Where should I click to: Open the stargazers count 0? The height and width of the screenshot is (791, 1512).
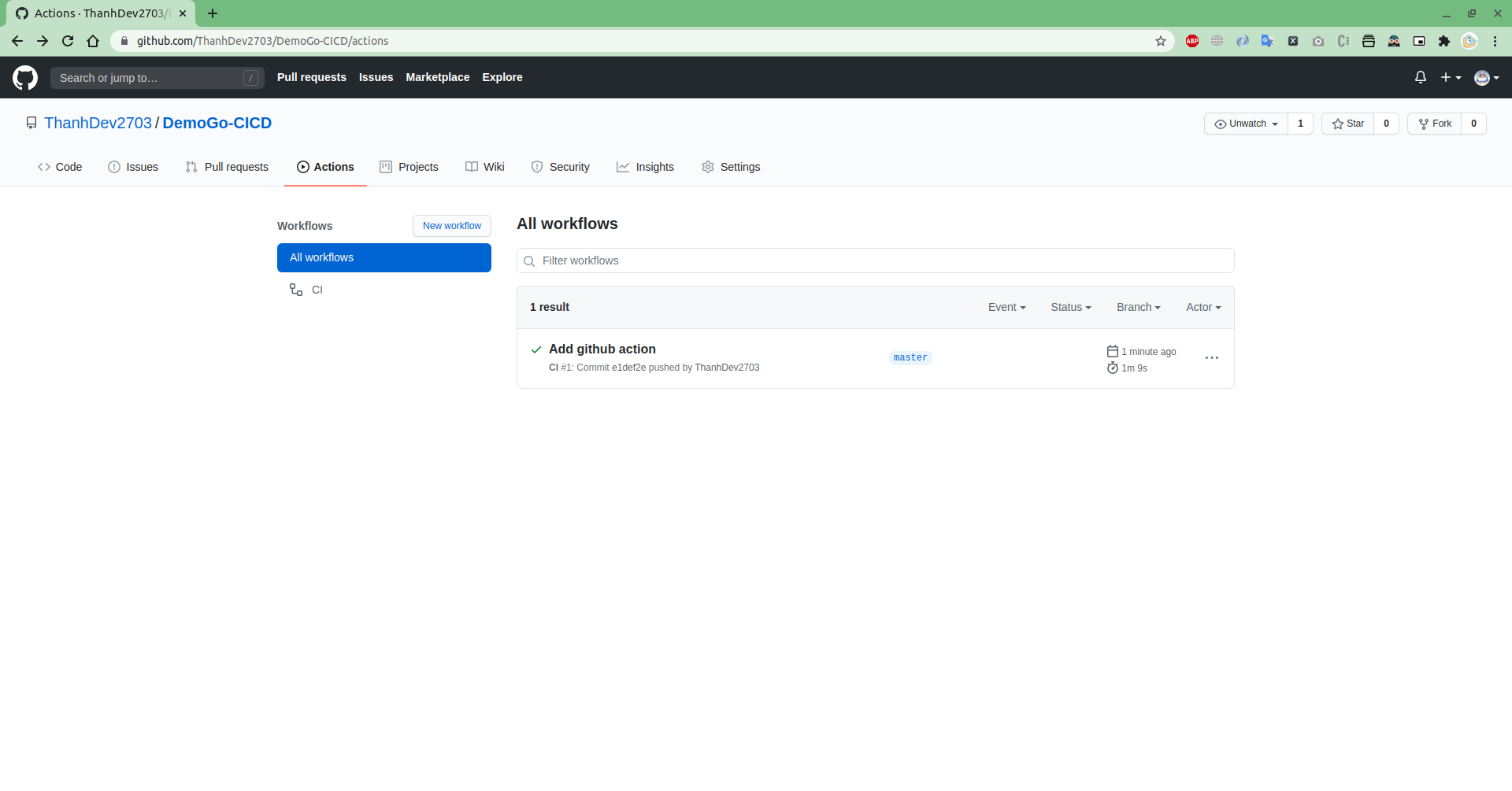click(1387, 124)
